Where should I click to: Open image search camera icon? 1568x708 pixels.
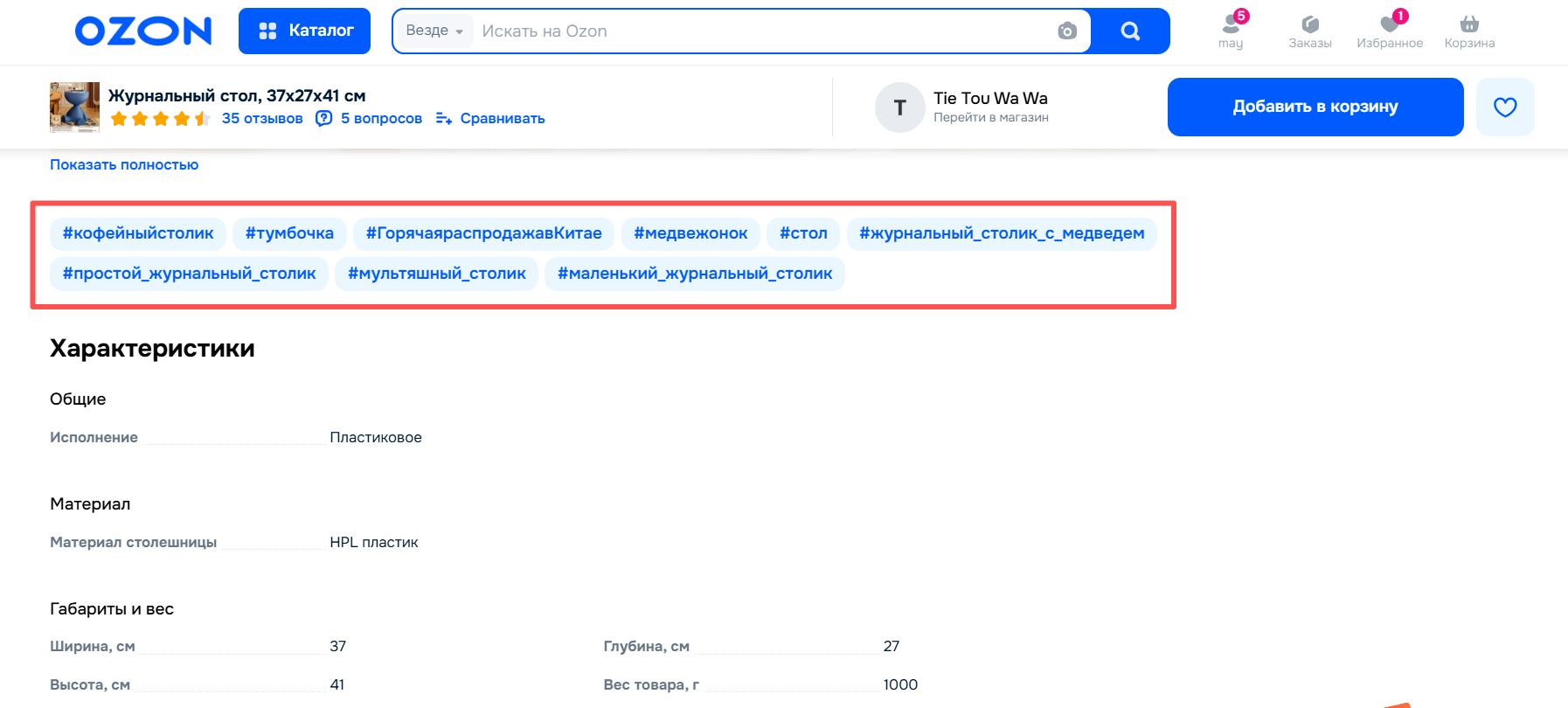1066,31
